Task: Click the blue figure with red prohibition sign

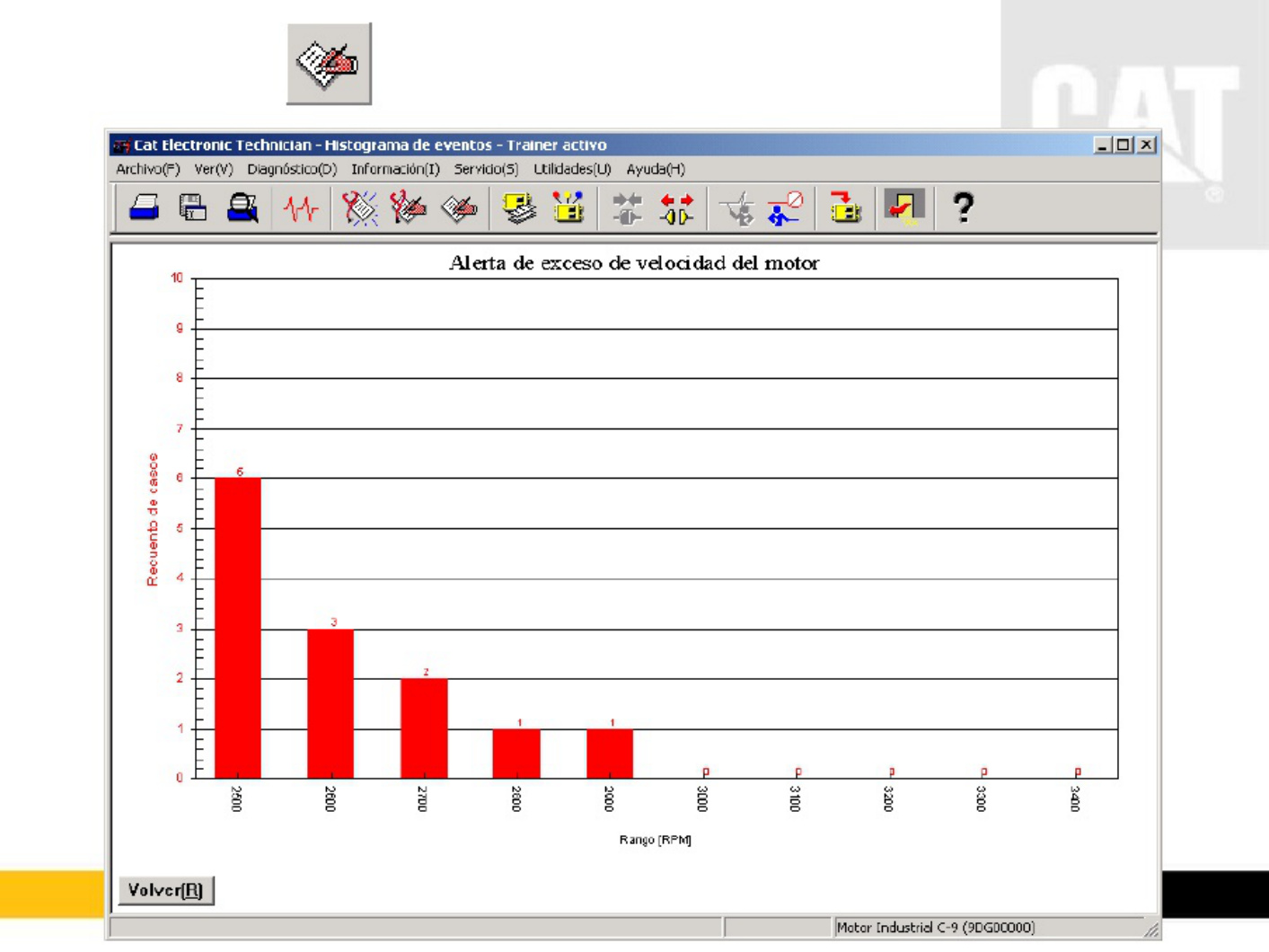Action: point(786,208)
